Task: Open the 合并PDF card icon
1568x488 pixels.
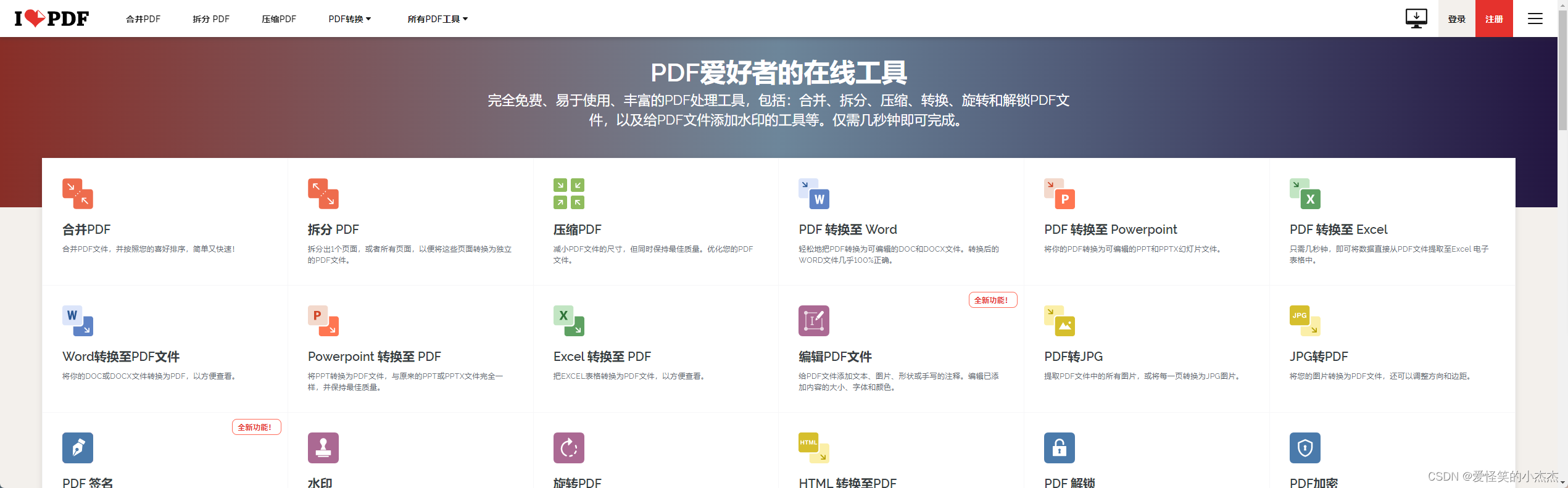Action: (78, 194)
